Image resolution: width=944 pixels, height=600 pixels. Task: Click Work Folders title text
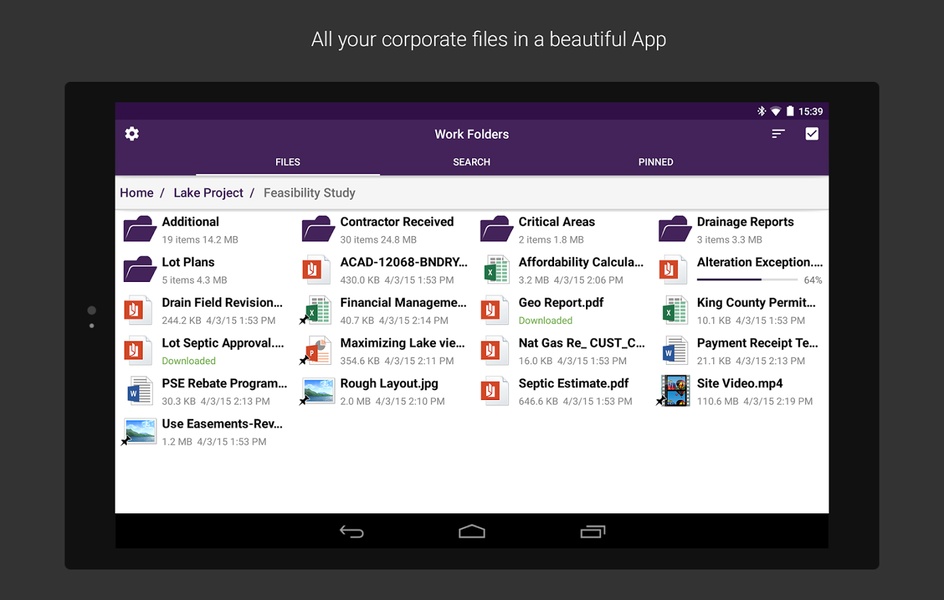click(471, 134)
